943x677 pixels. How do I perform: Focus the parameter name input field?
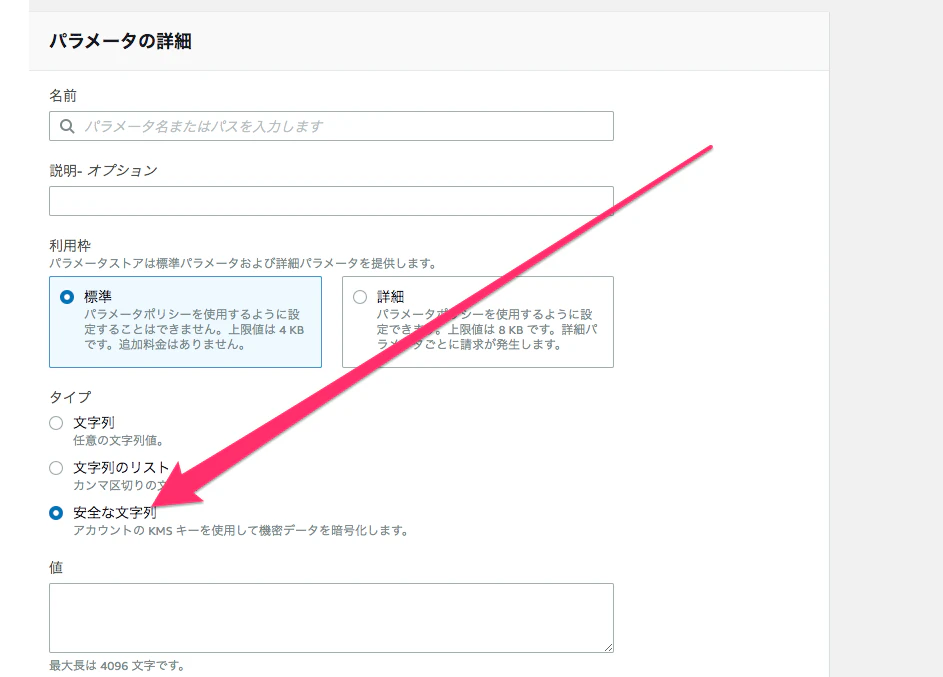pyautogui.click(x=331, y=126)
